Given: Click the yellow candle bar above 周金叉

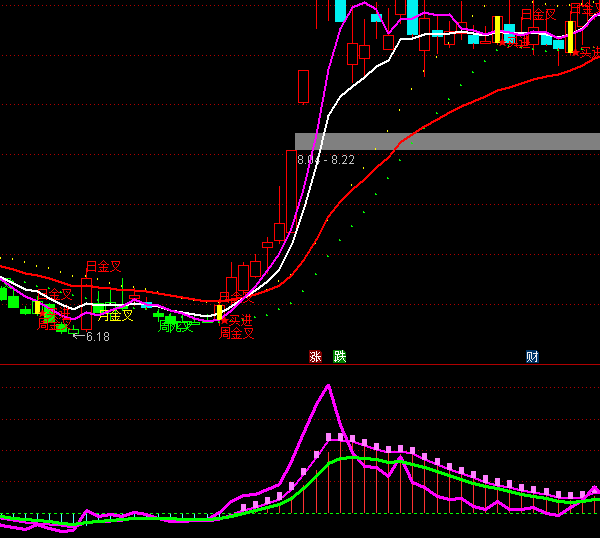Looking at the screenshot, I should [219, 311].
